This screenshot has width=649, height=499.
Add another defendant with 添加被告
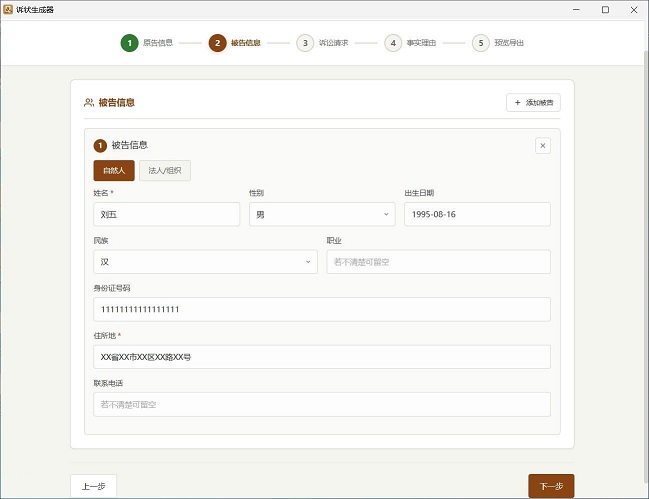(x=533, y=102)
